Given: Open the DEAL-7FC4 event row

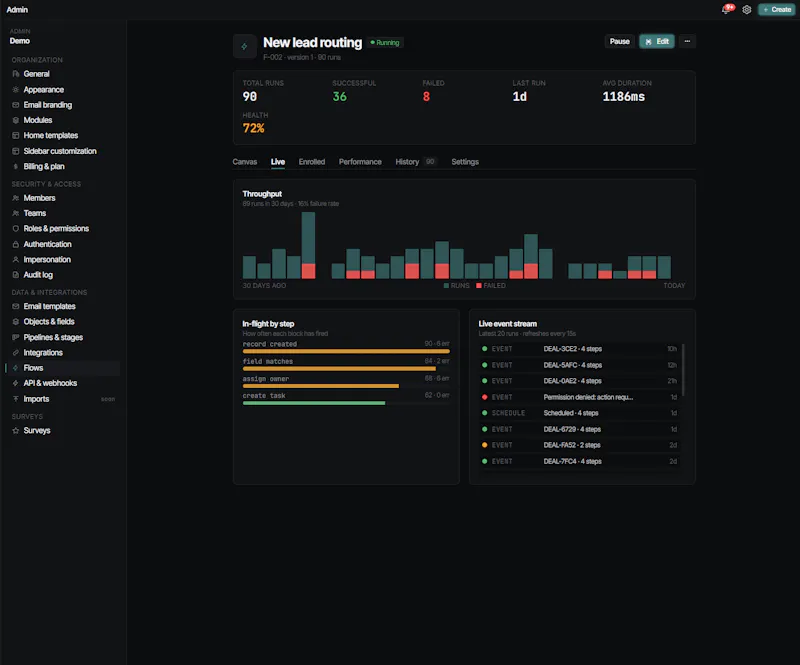Looking at the screenshot, I should coord(579,461).
